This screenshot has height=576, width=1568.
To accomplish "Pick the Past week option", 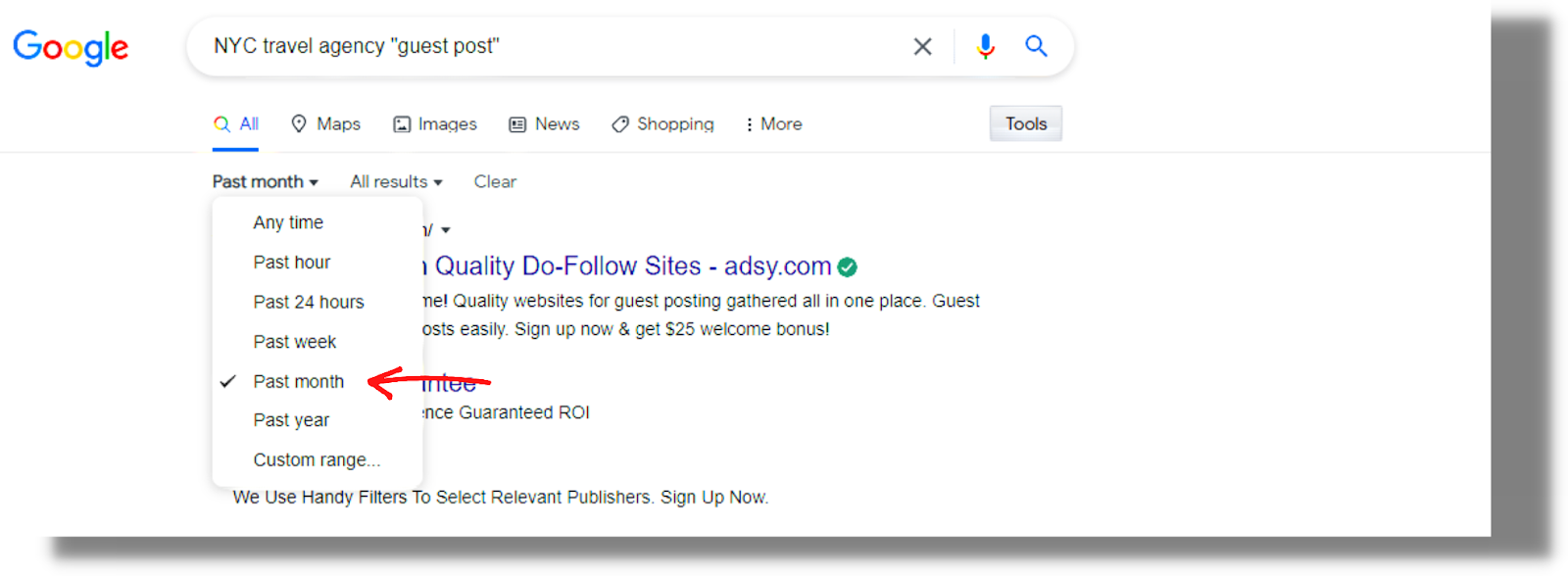I will point(295,342).
